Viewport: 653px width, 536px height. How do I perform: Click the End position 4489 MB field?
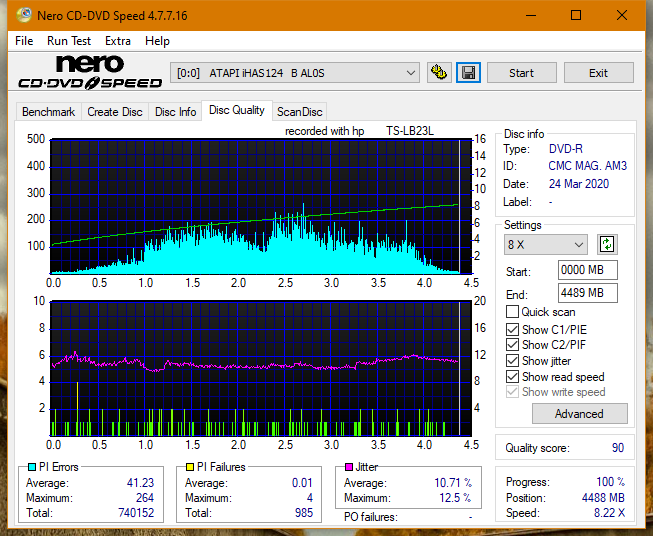pos(588,293)
